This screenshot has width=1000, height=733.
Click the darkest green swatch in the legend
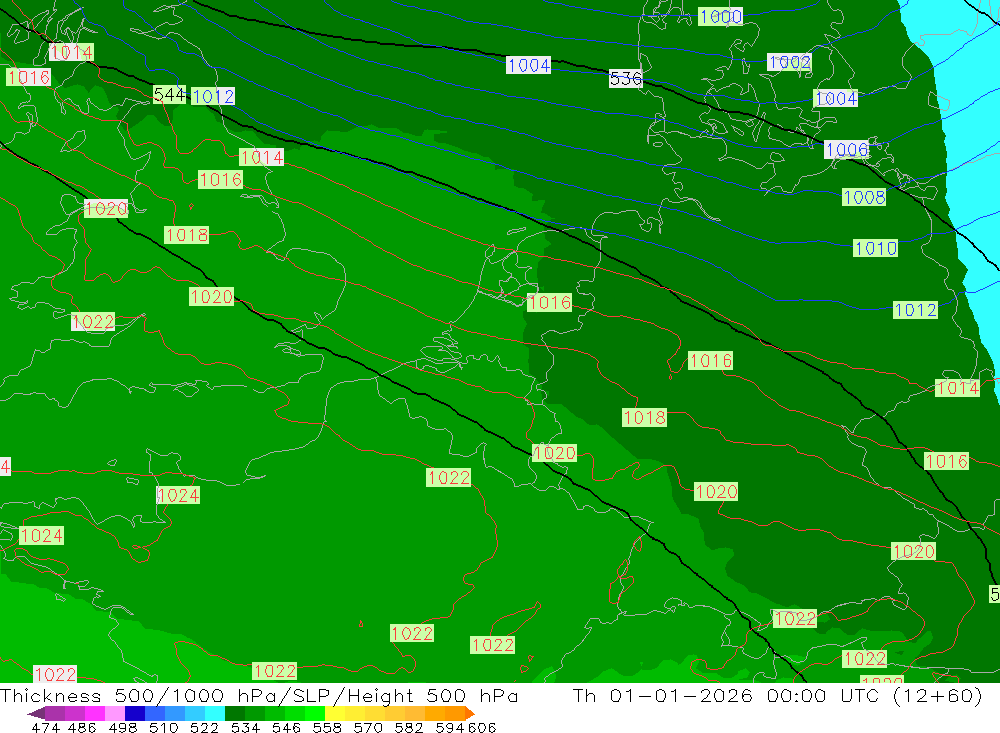pyautogui.click(x=235, y=713)
